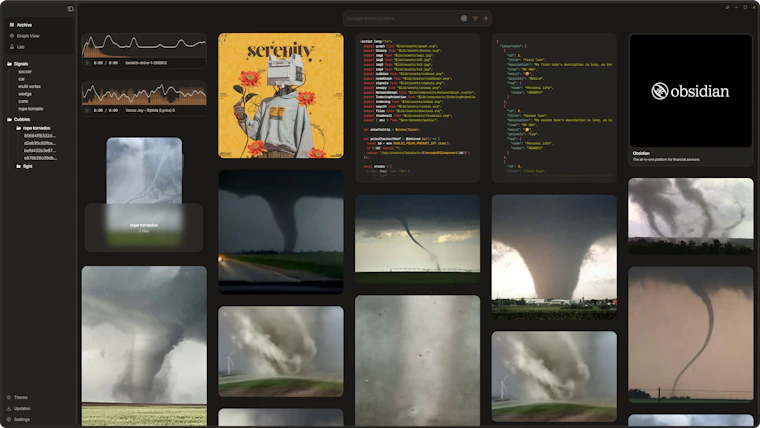This screenshot has height=428, width=760.
Task: Click the Graph View icon
Action: [12, 36]
